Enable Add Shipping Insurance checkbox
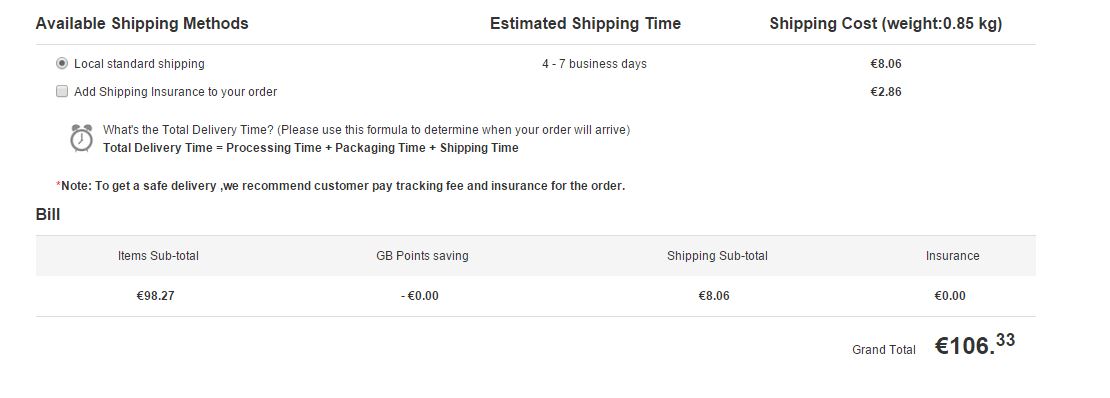The image size is (1110, 398). click(x=62, y=91)
